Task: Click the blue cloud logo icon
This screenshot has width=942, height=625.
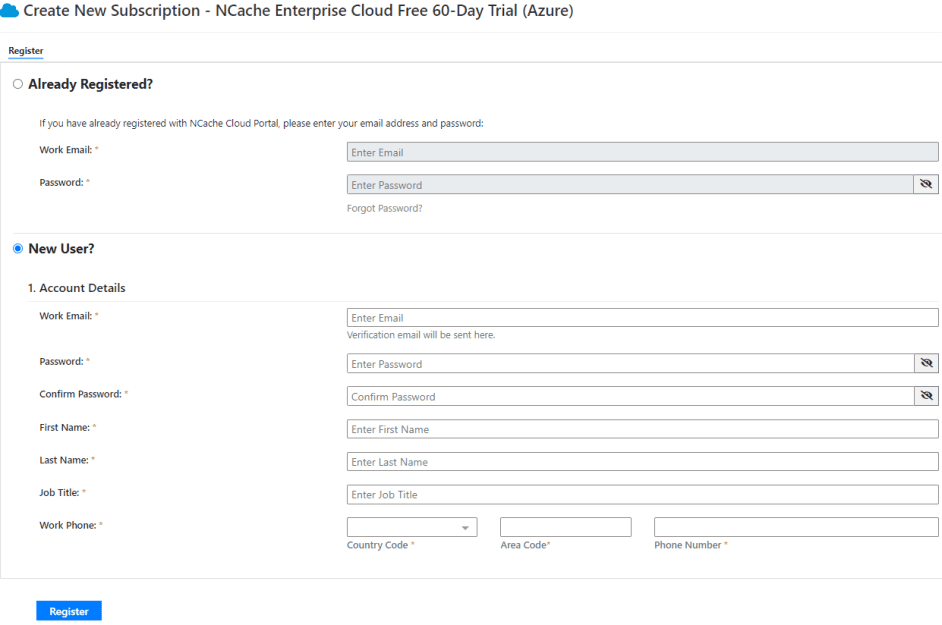Action: pos(9,11)
